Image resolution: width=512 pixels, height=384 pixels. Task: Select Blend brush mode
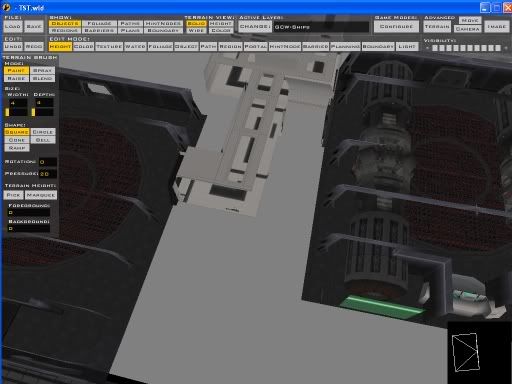(x=43, y=78)
